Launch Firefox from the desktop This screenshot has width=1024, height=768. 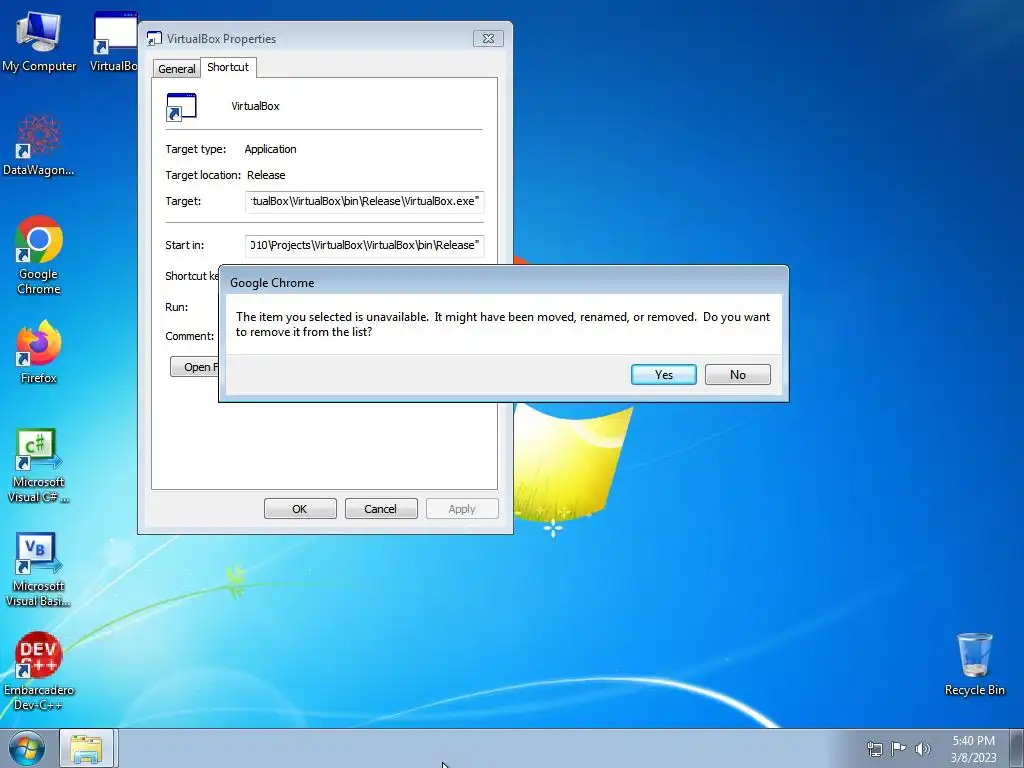click(39, 351)
